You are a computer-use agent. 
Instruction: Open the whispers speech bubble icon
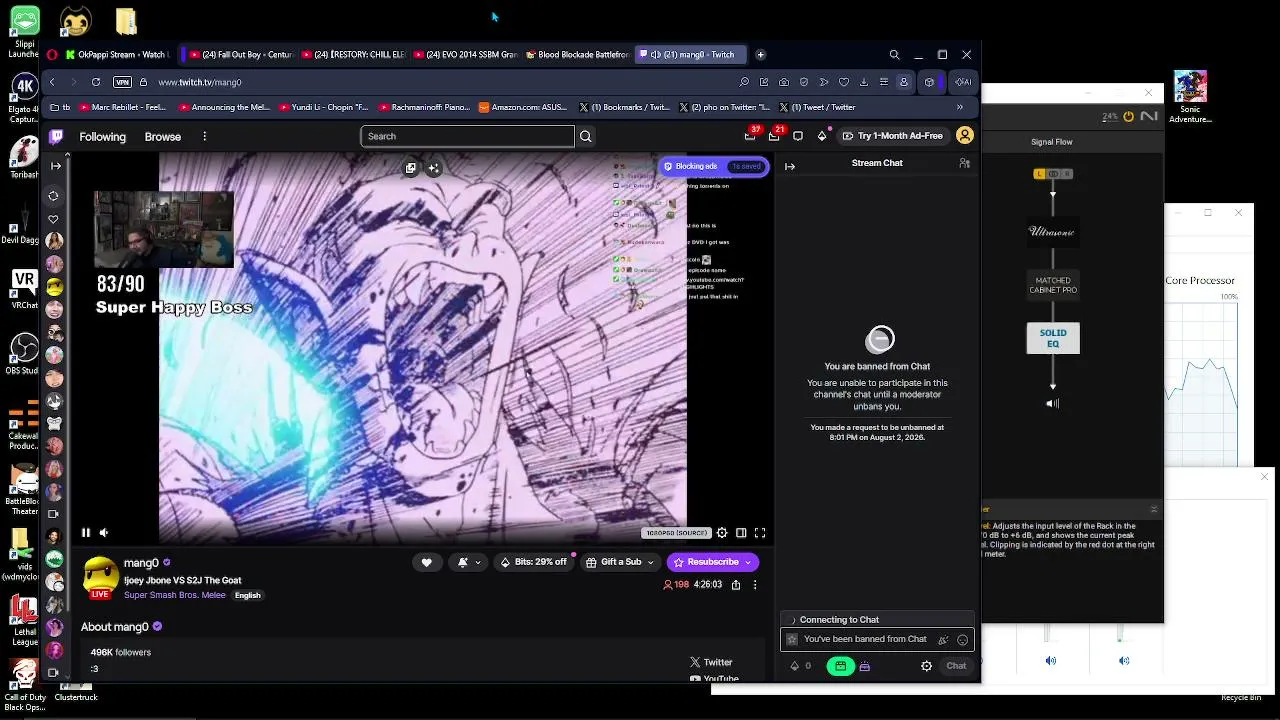click(x=798, y=136)
